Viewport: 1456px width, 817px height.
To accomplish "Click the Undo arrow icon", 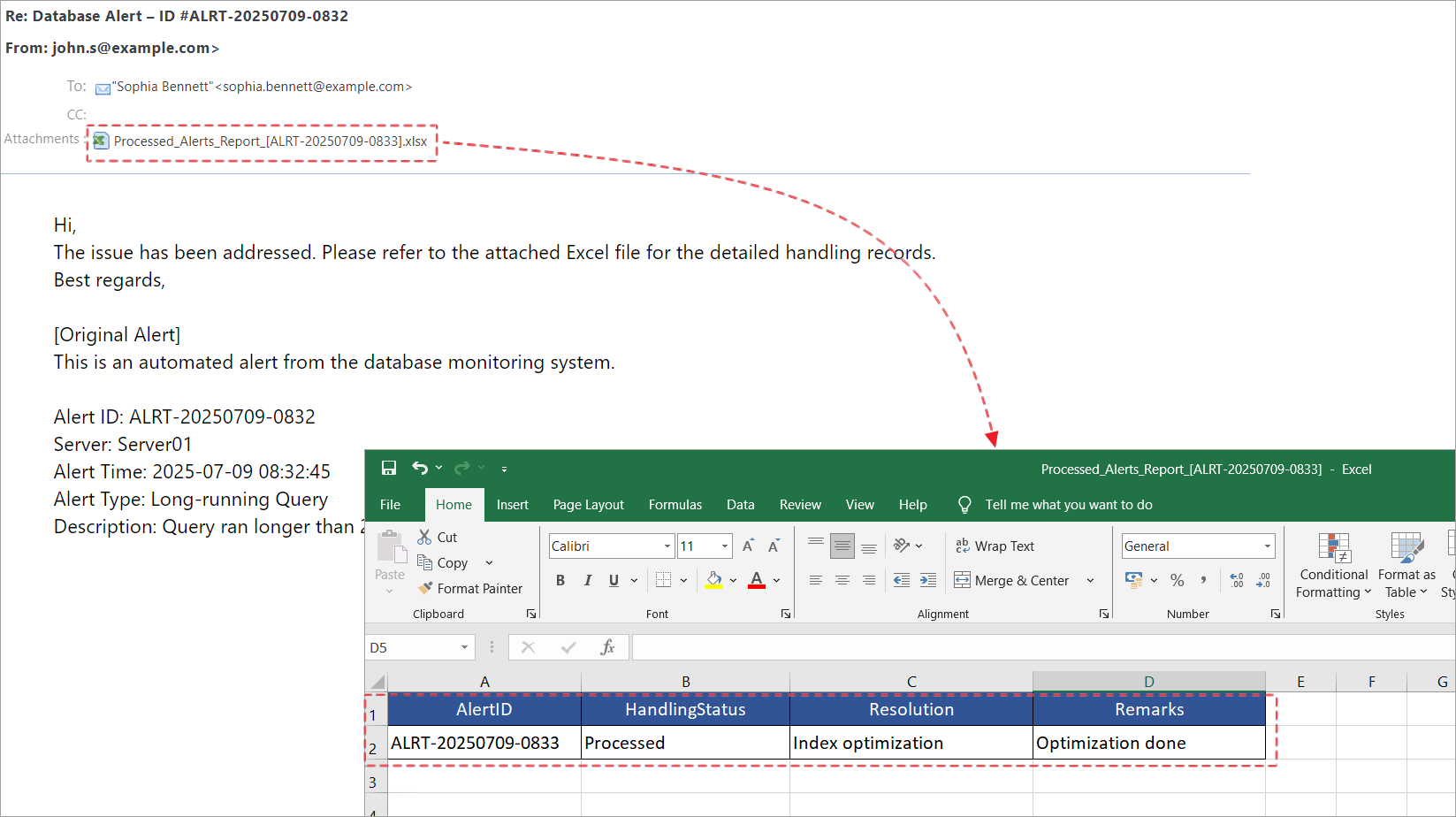I will pyautogui.click(x=420, y=468).
